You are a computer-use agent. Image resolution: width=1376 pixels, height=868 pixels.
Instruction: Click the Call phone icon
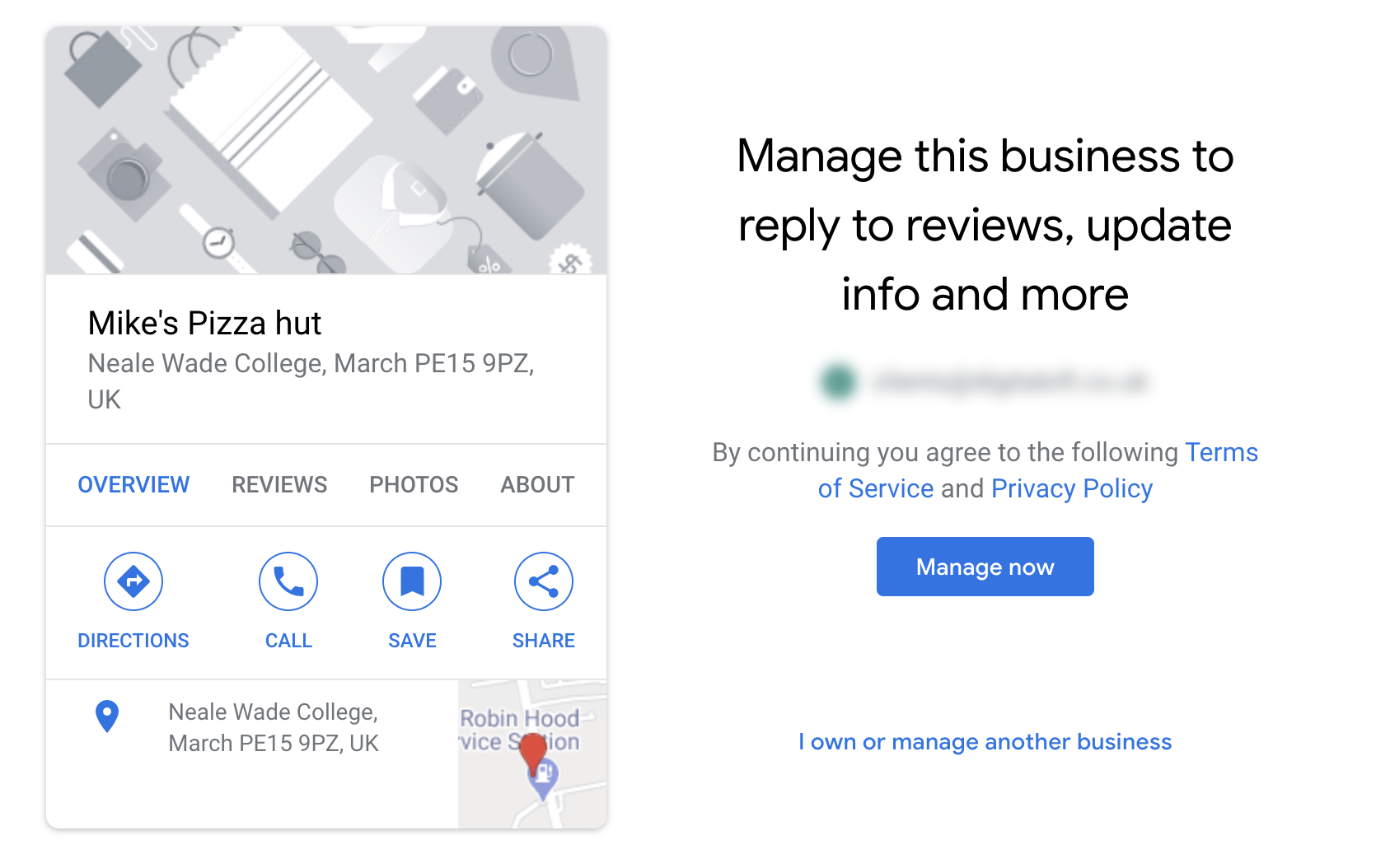pyautogui.click(x=288, y=581)
